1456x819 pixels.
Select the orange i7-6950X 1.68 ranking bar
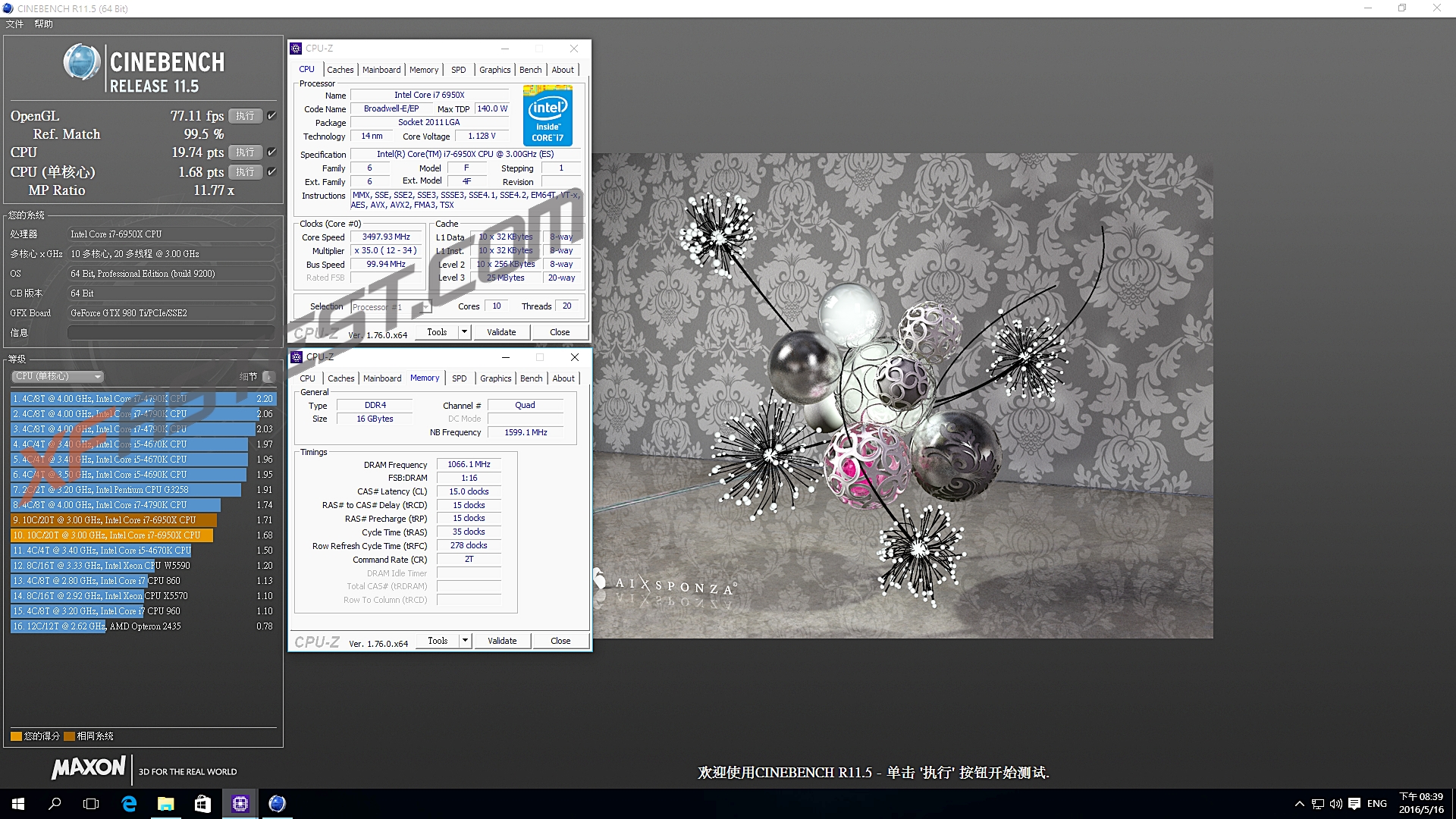click(x=112, y=535)
